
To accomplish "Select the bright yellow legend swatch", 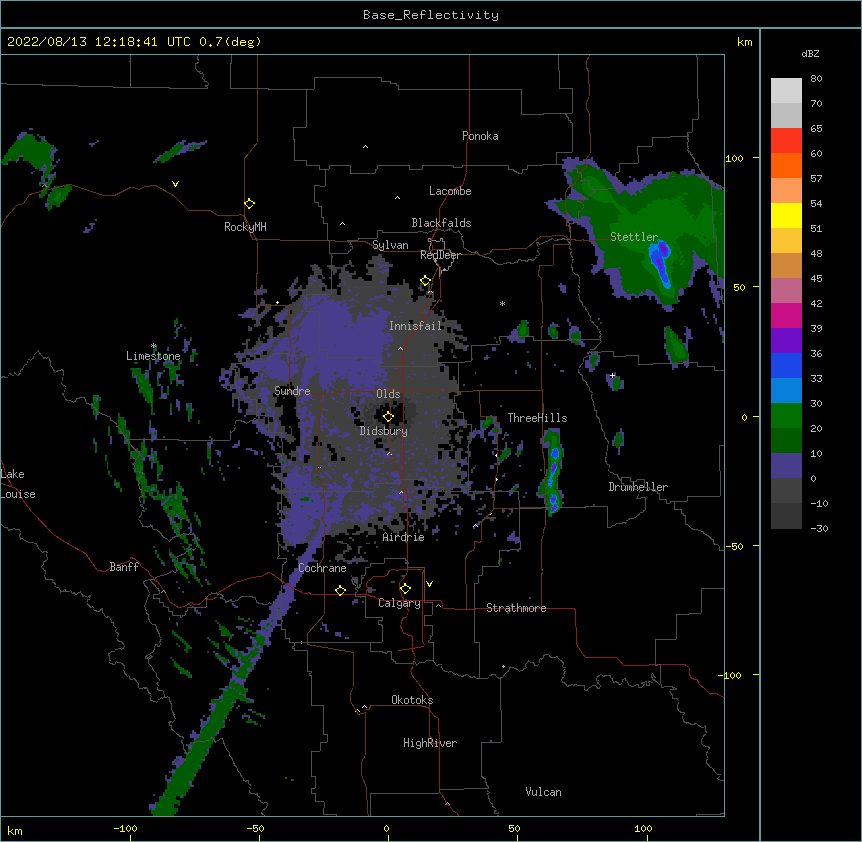I will pyautogui.click(x=786, y=215).
